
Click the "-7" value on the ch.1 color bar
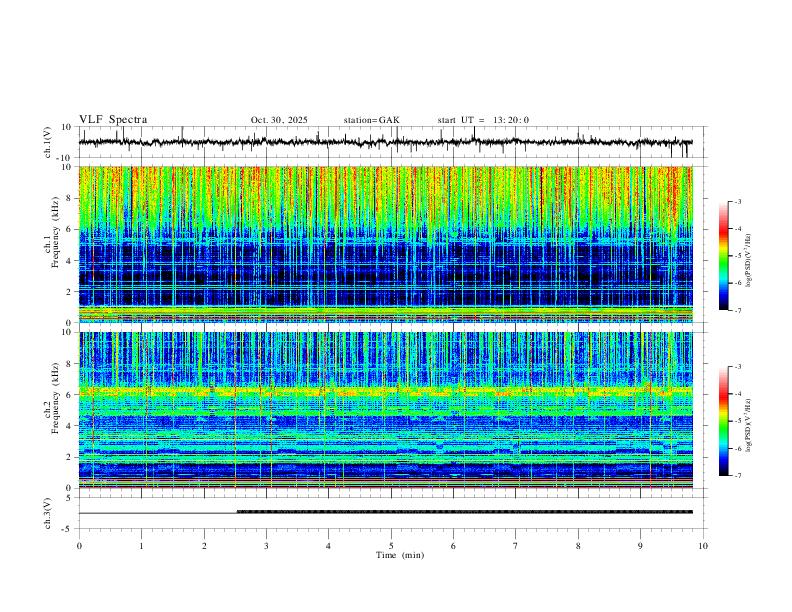coord(738,311)
